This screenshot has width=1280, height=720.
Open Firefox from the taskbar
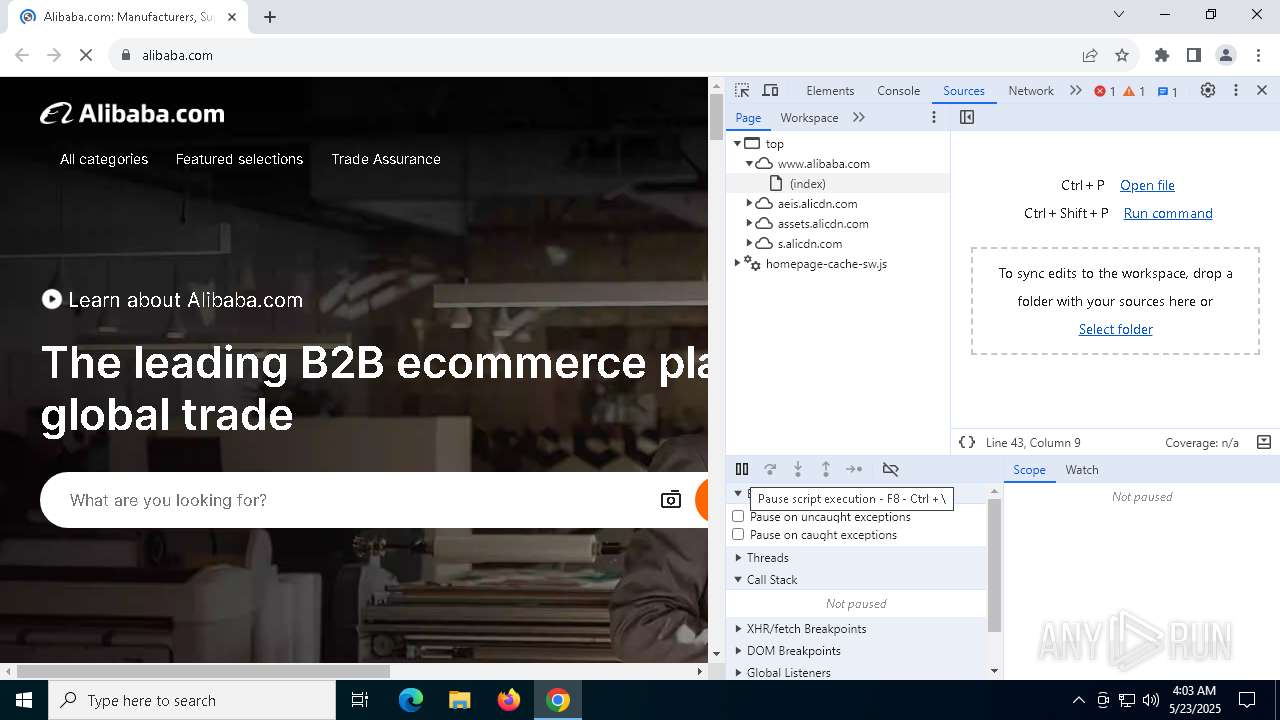pos(509,700)
